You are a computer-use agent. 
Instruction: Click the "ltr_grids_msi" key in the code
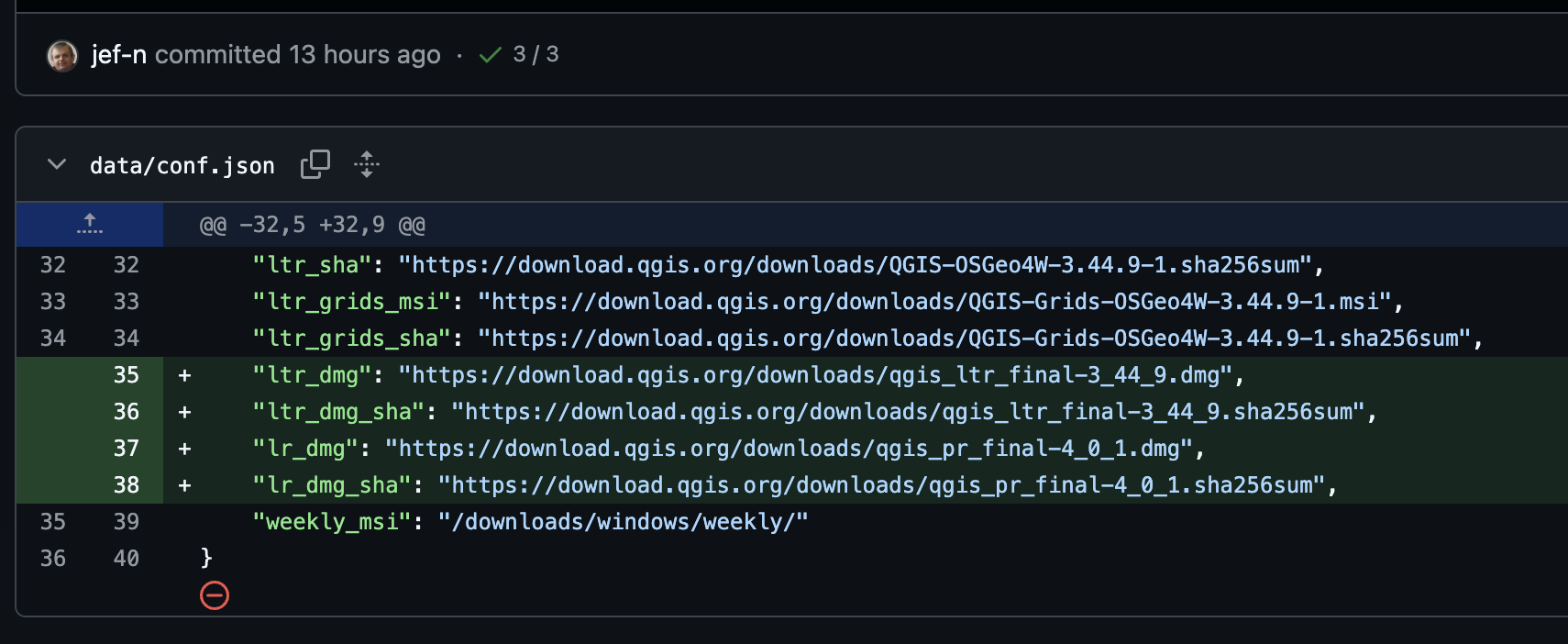[x=352, y=302]
